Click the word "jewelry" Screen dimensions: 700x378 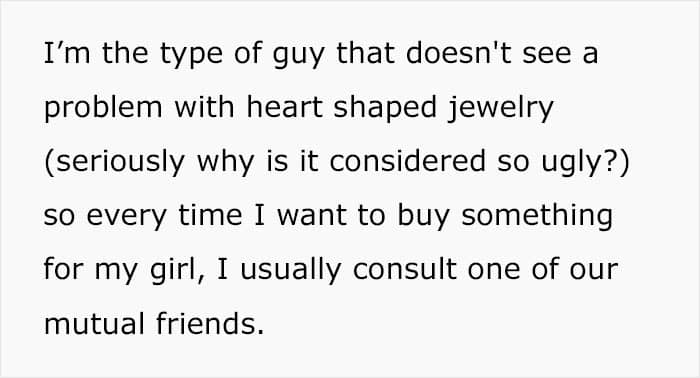click(500, 109)
